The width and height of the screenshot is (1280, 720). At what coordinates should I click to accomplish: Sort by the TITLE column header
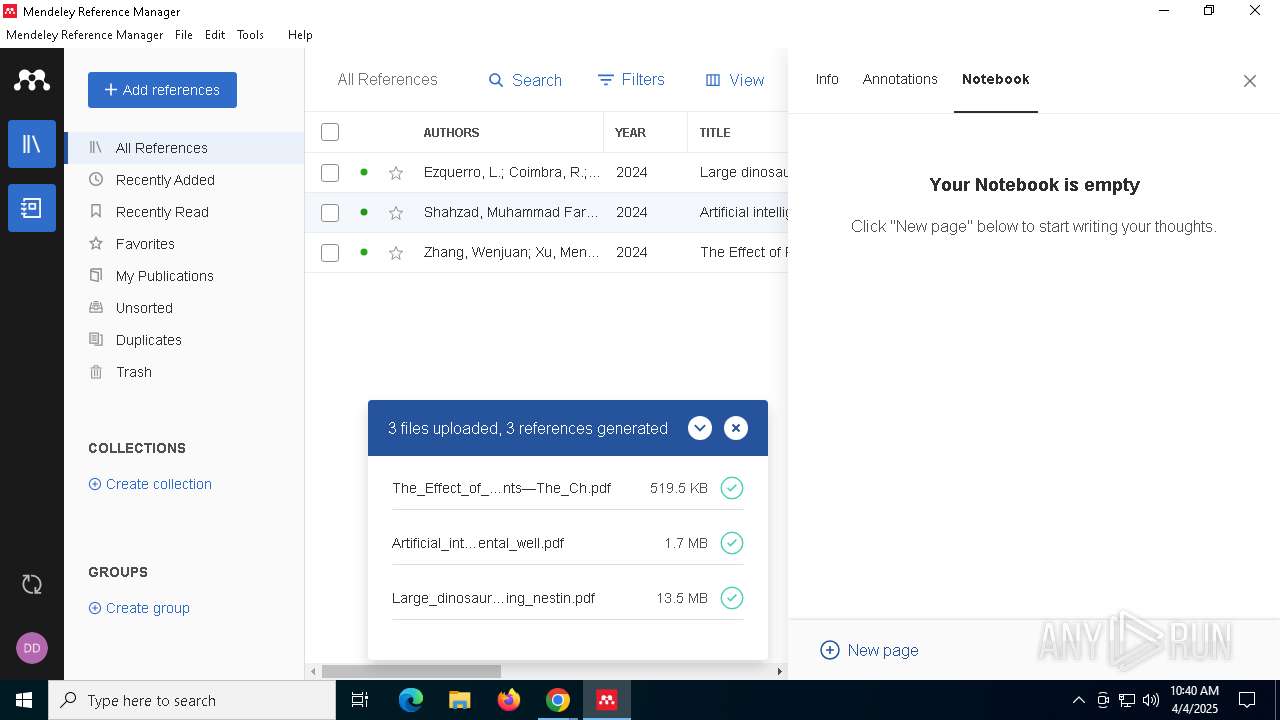[715, 132]
